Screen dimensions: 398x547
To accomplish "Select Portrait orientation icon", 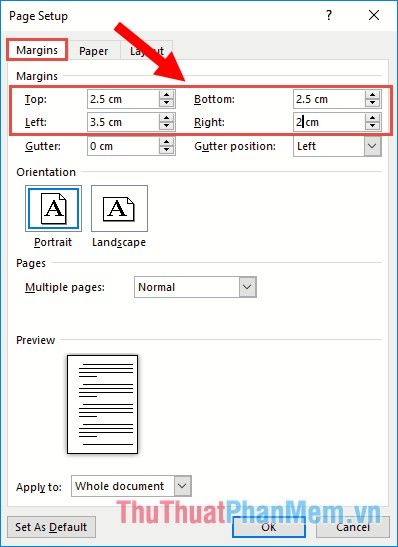I will coord(53,208).
